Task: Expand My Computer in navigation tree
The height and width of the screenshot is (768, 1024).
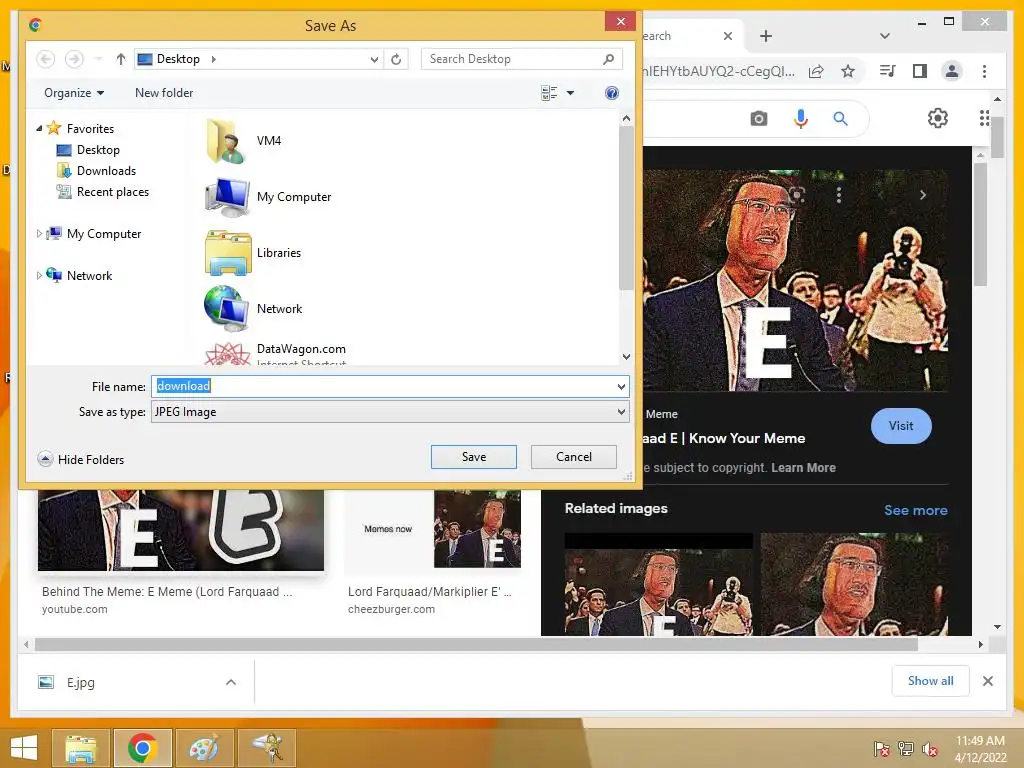Action: (x=39, y=233)
